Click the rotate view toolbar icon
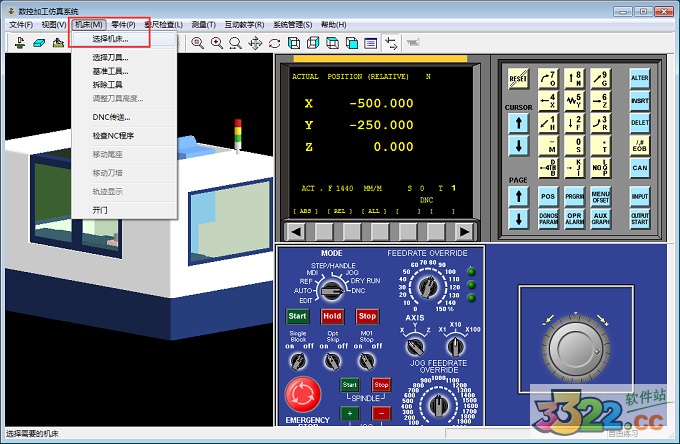Screen dimensions: 680x444 coord(274,43)
